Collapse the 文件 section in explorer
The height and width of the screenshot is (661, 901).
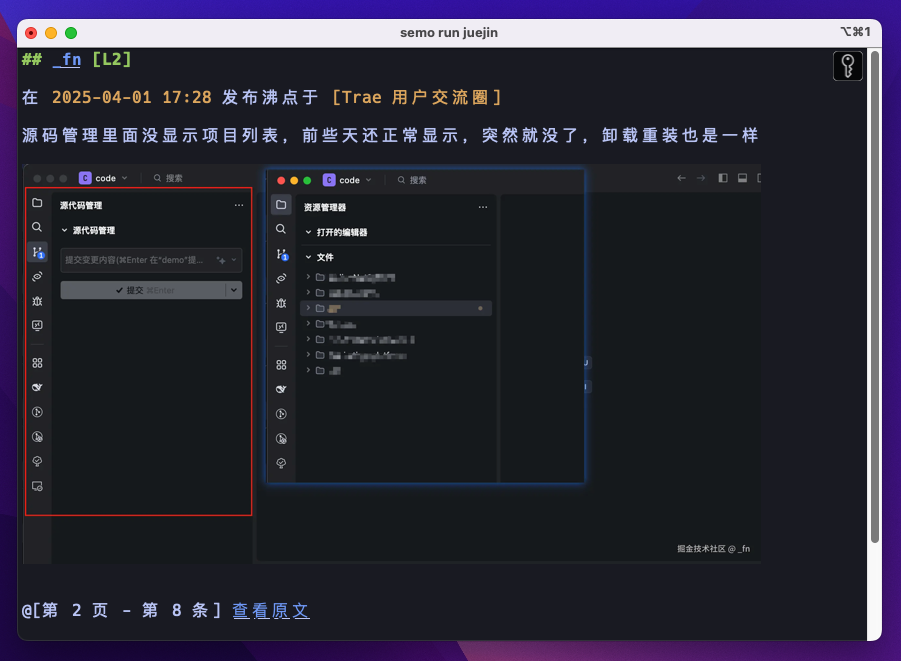[x=309, y=257]
